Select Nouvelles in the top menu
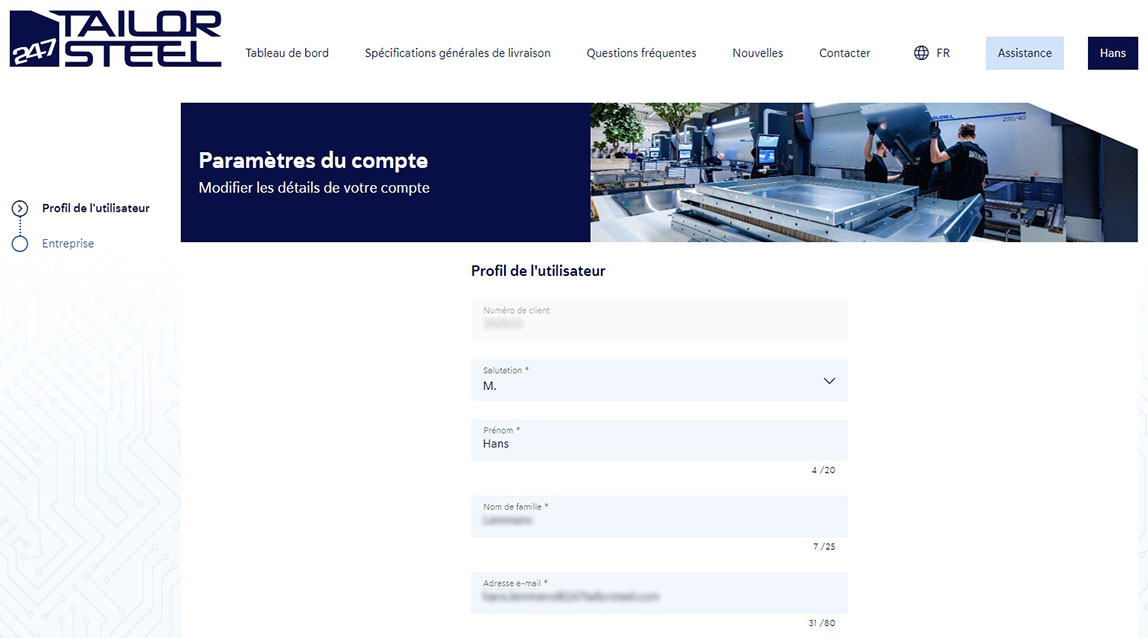Image resolution: width=1148 pixels, height=638 pixels. pos(757,53)
